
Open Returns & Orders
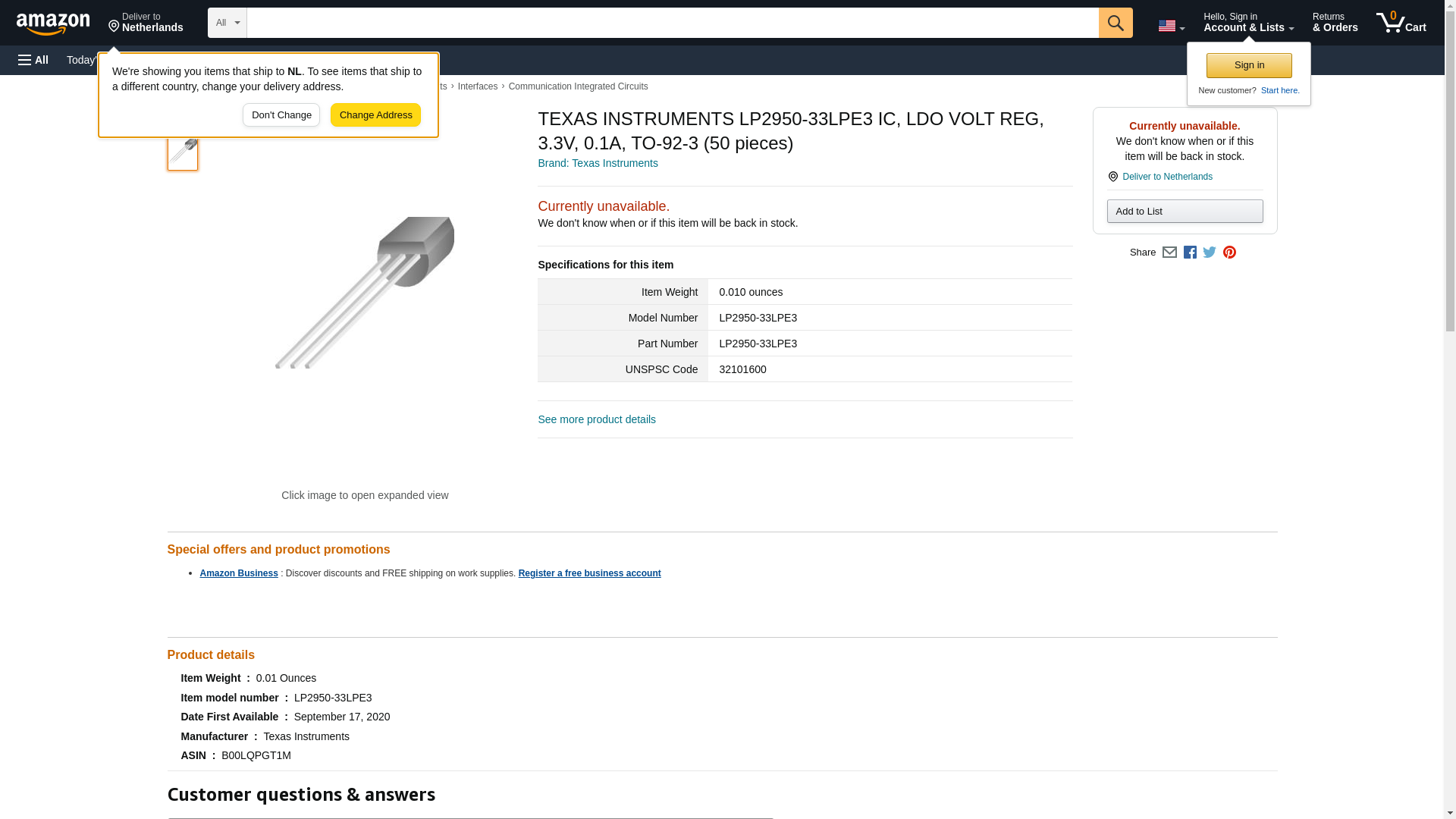(1335, 23)
